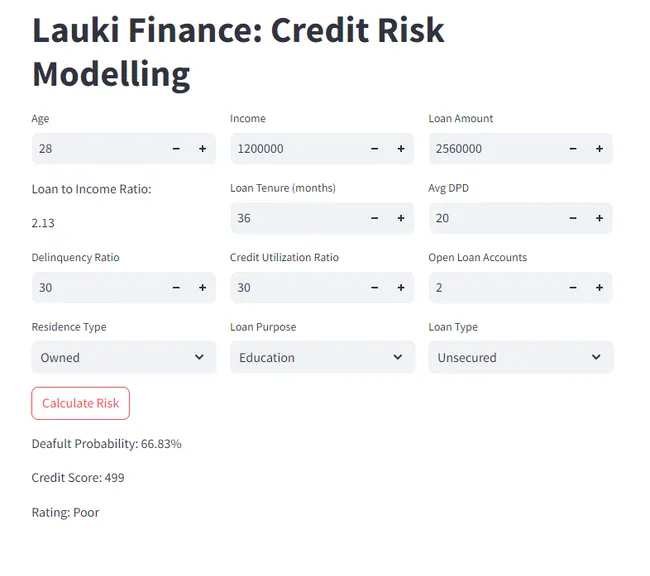The height and width of the screenshot is (576, 650).
Task: Click the plus icon for Income
Action: click(401, 149)
